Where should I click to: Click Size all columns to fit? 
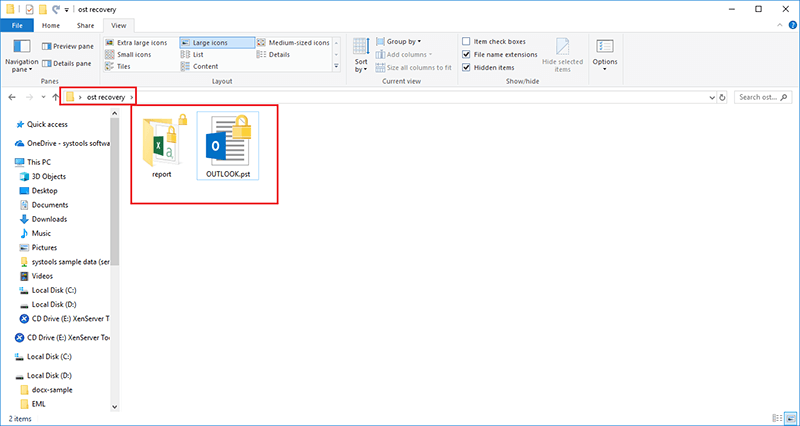tap(413, 67)
